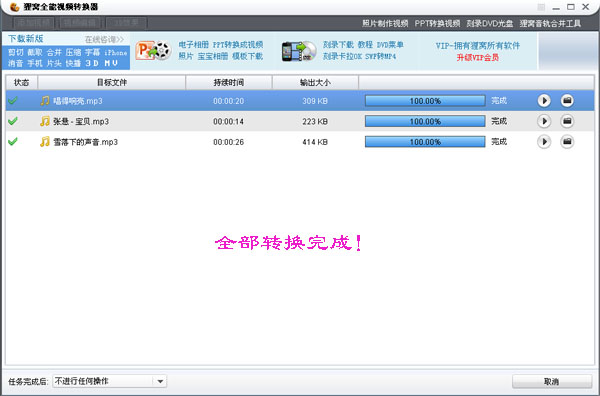Click the 消音 link in blue panel
600x396 pixels.
click(x=16, y=63)
